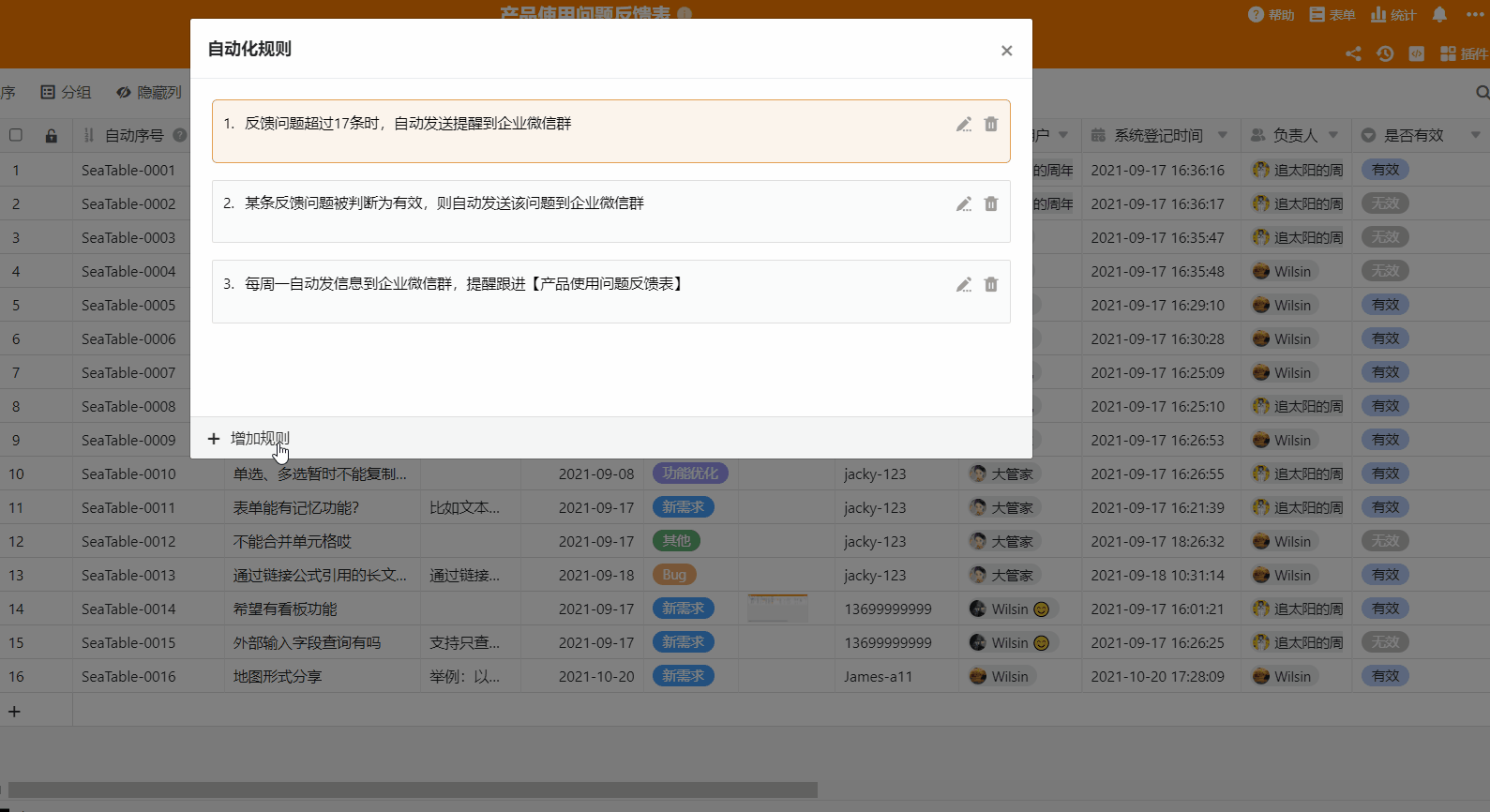This screenshot has height=812, width=1490.
Task: Open the 分组 group option
Action: tap(66, 92)
